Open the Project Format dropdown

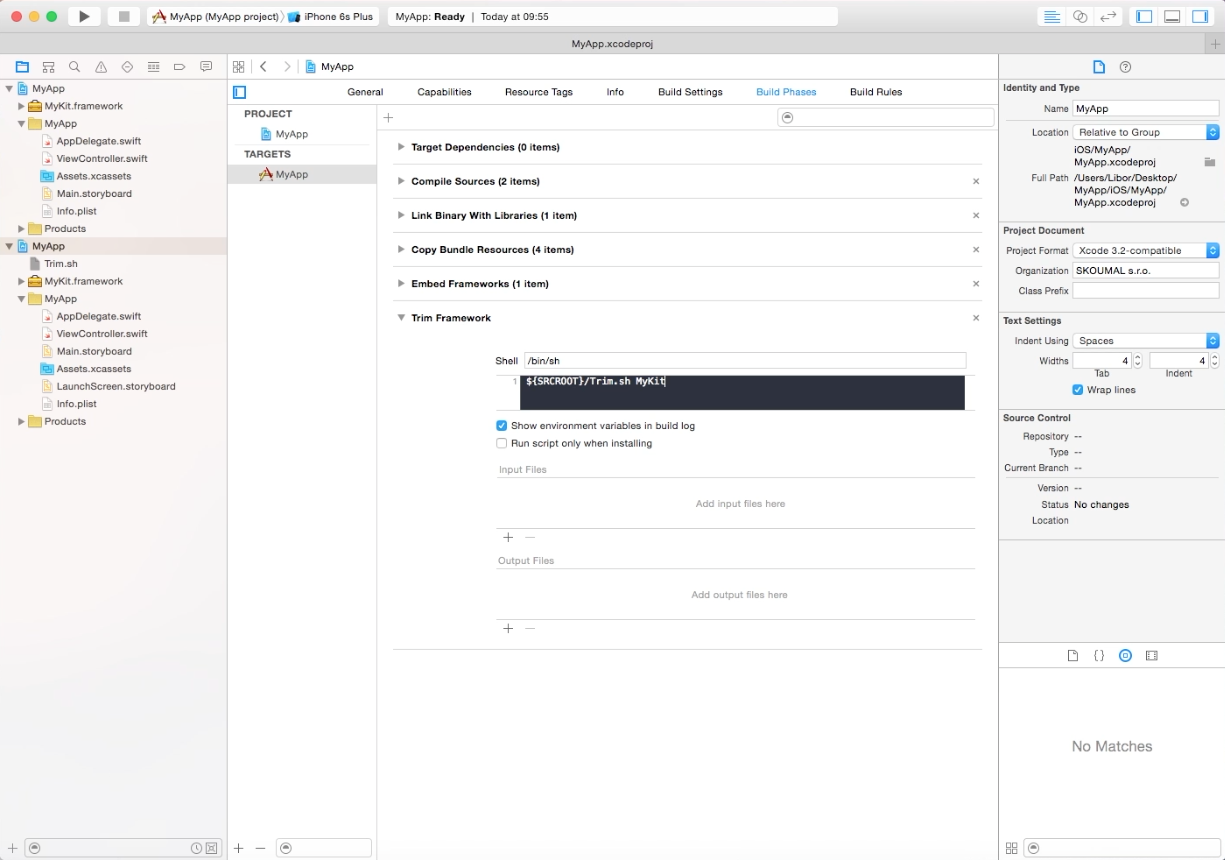tap(1146, 250)
